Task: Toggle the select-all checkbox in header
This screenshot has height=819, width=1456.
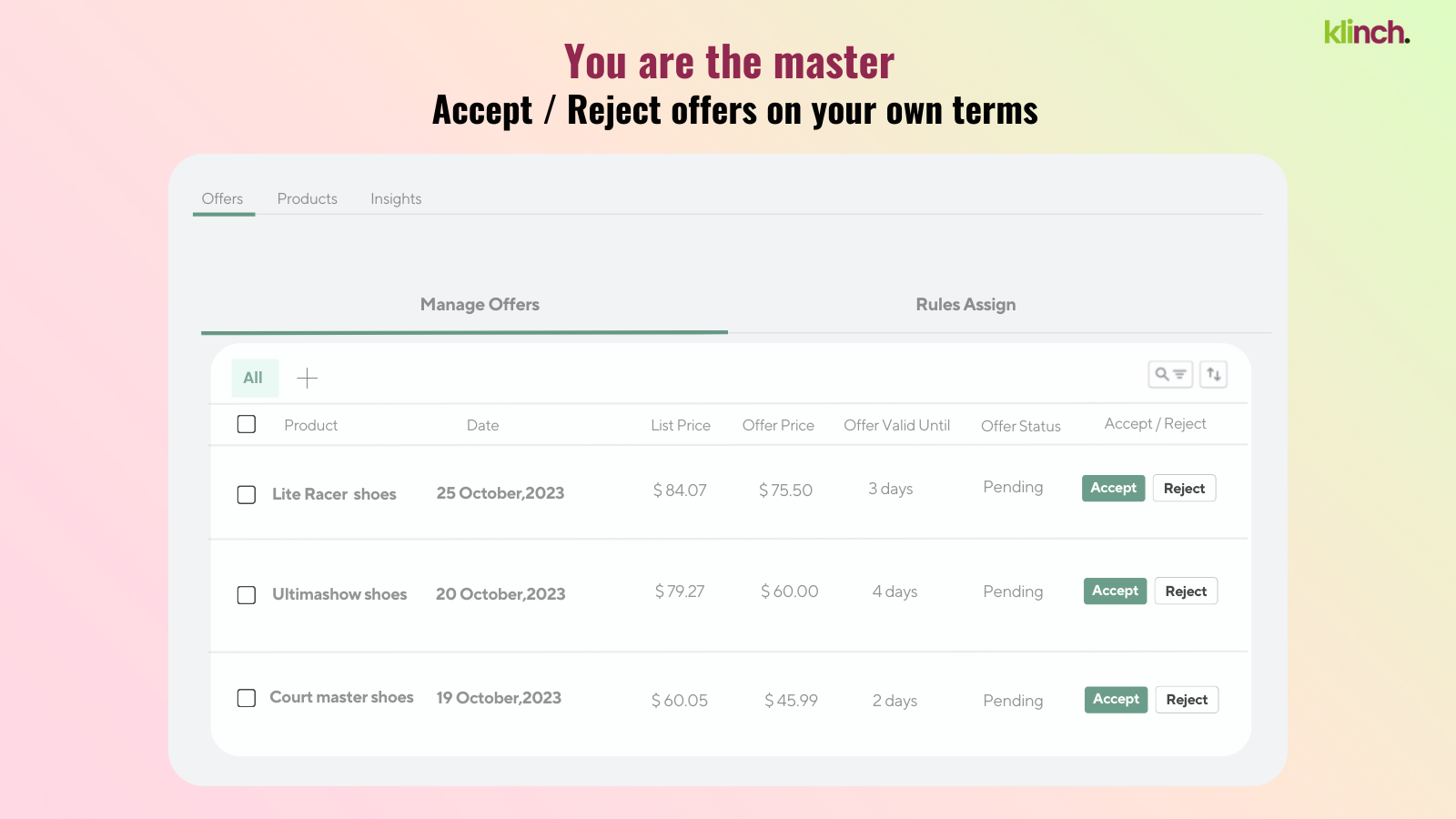Action: (247, 424)
